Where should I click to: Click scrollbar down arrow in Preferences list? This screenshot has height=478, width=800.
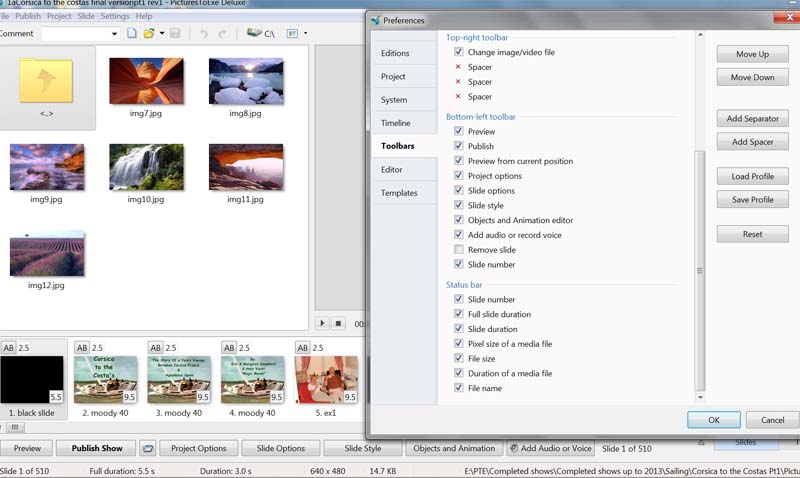[700, 397]
